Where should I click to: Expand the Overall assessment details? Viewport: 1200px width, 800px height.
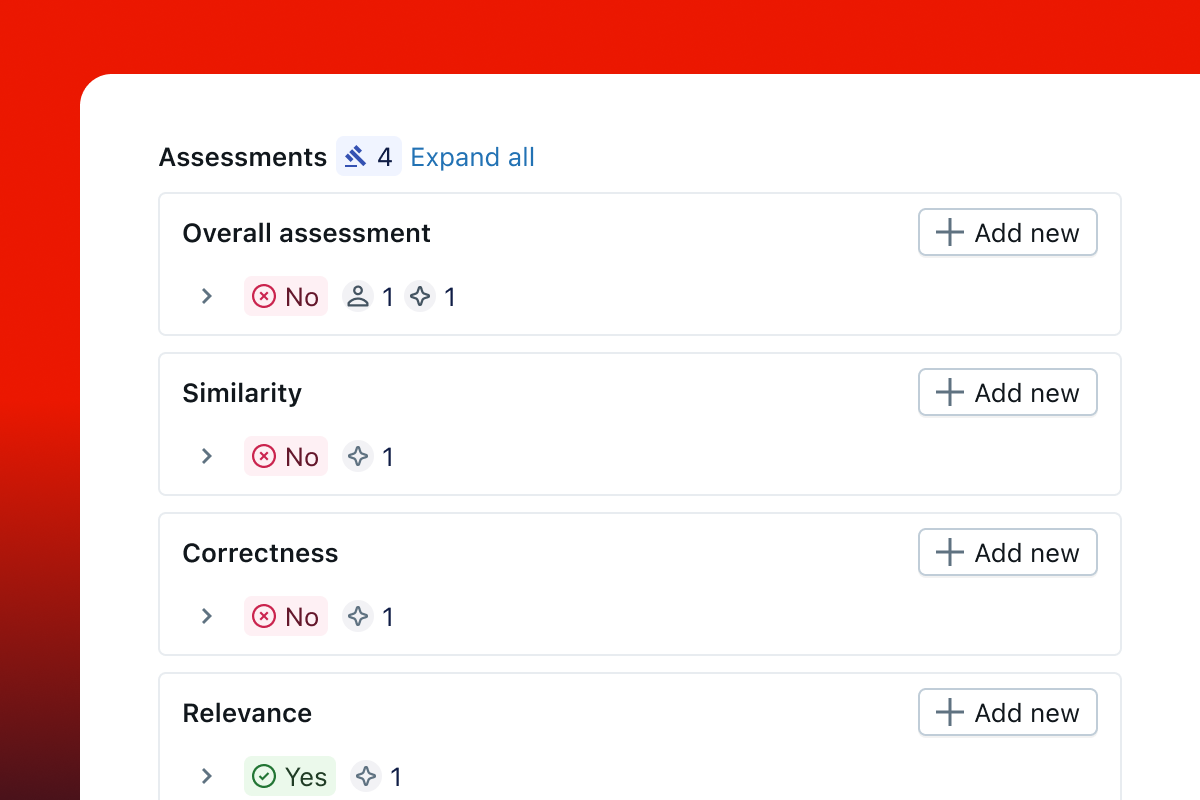(x=206, y=296)
